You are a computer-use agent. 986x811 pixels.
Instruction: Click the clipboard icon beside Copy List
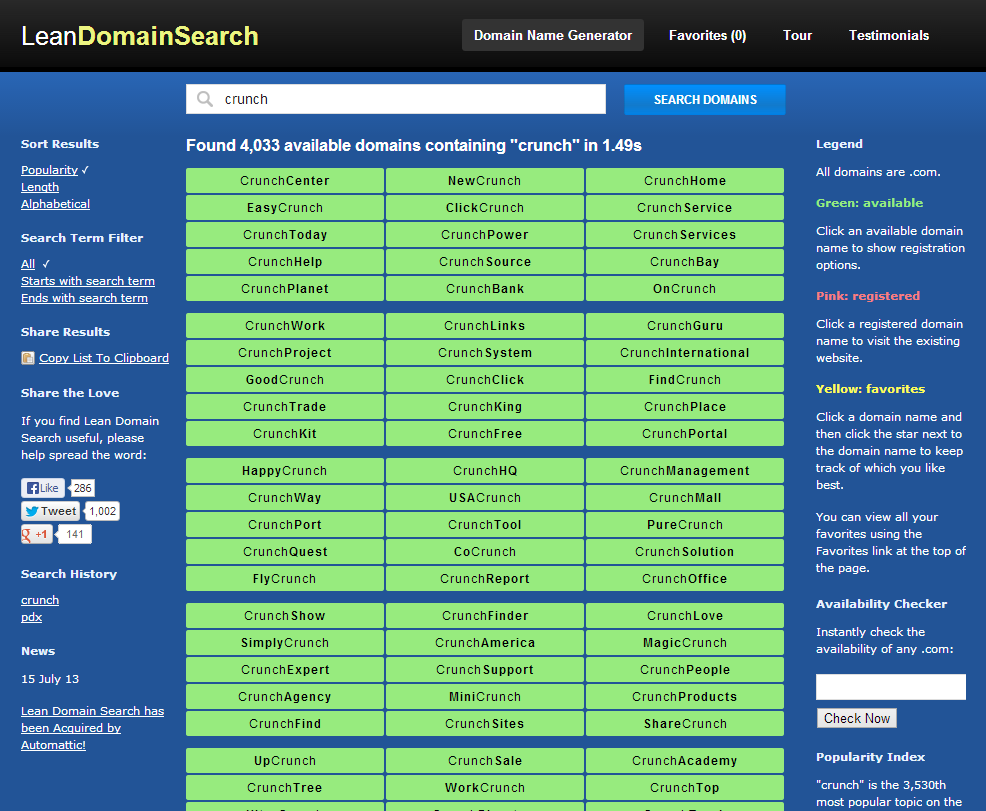click(28, 358)
